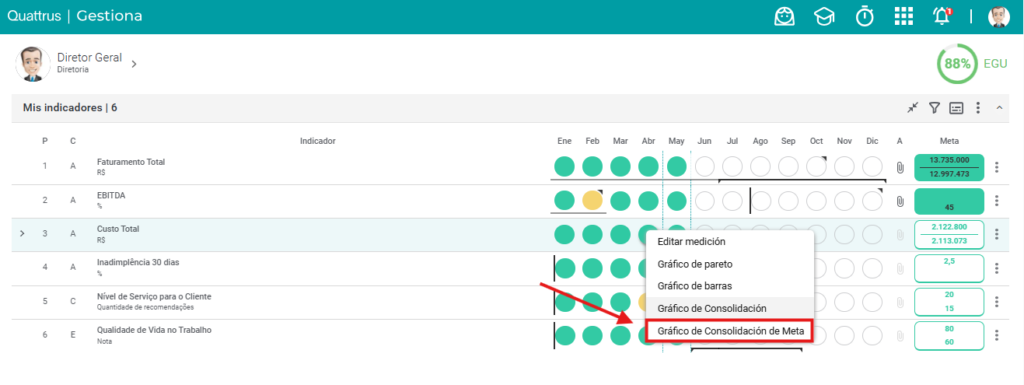Open the notifications bell icon
Image resolution: width=1024 pixels, height=385 pixels.
(941, 16)
